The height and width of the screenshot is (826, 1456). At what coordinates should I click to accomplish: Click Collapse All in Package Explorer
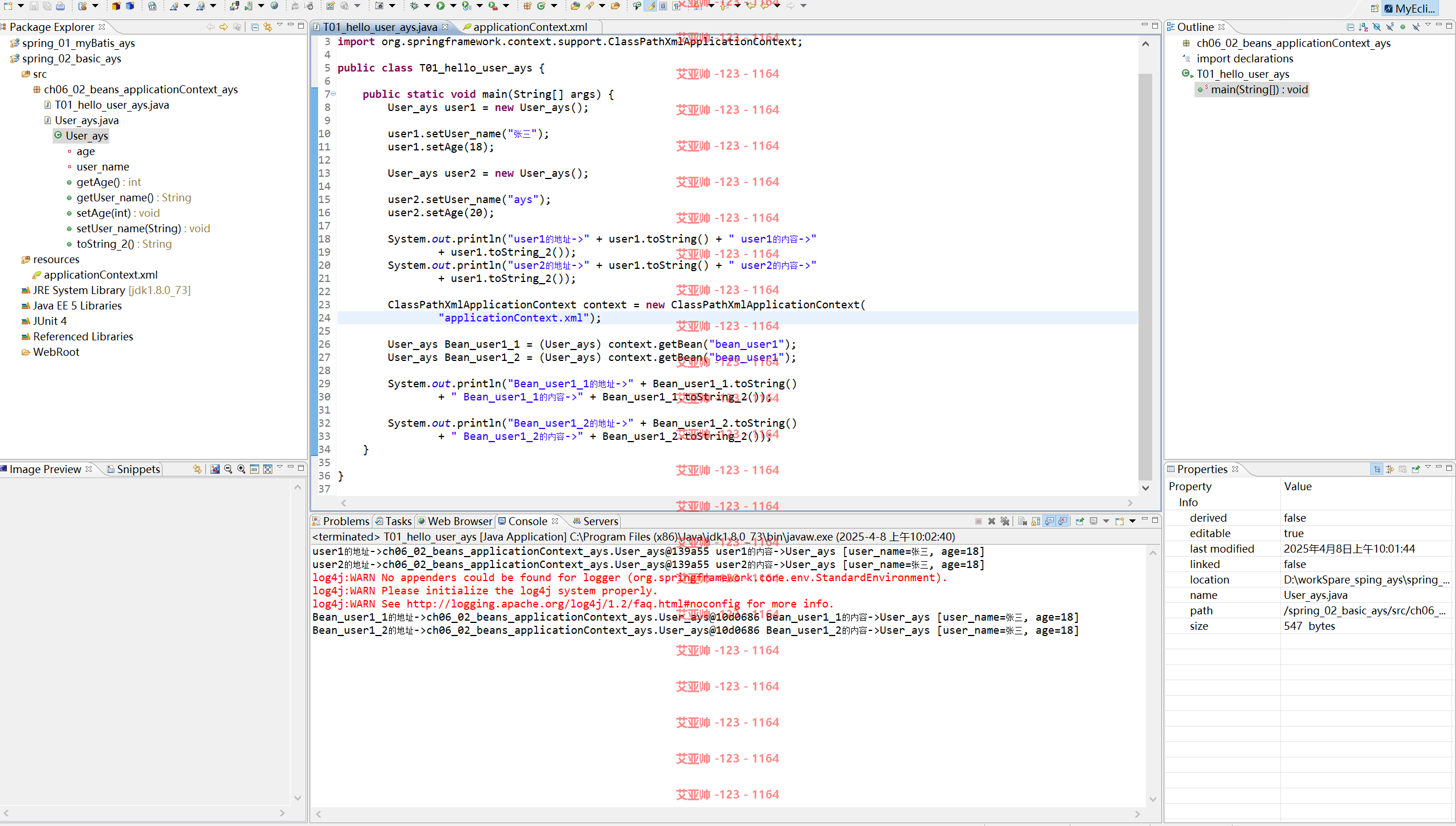coord(255,27)
